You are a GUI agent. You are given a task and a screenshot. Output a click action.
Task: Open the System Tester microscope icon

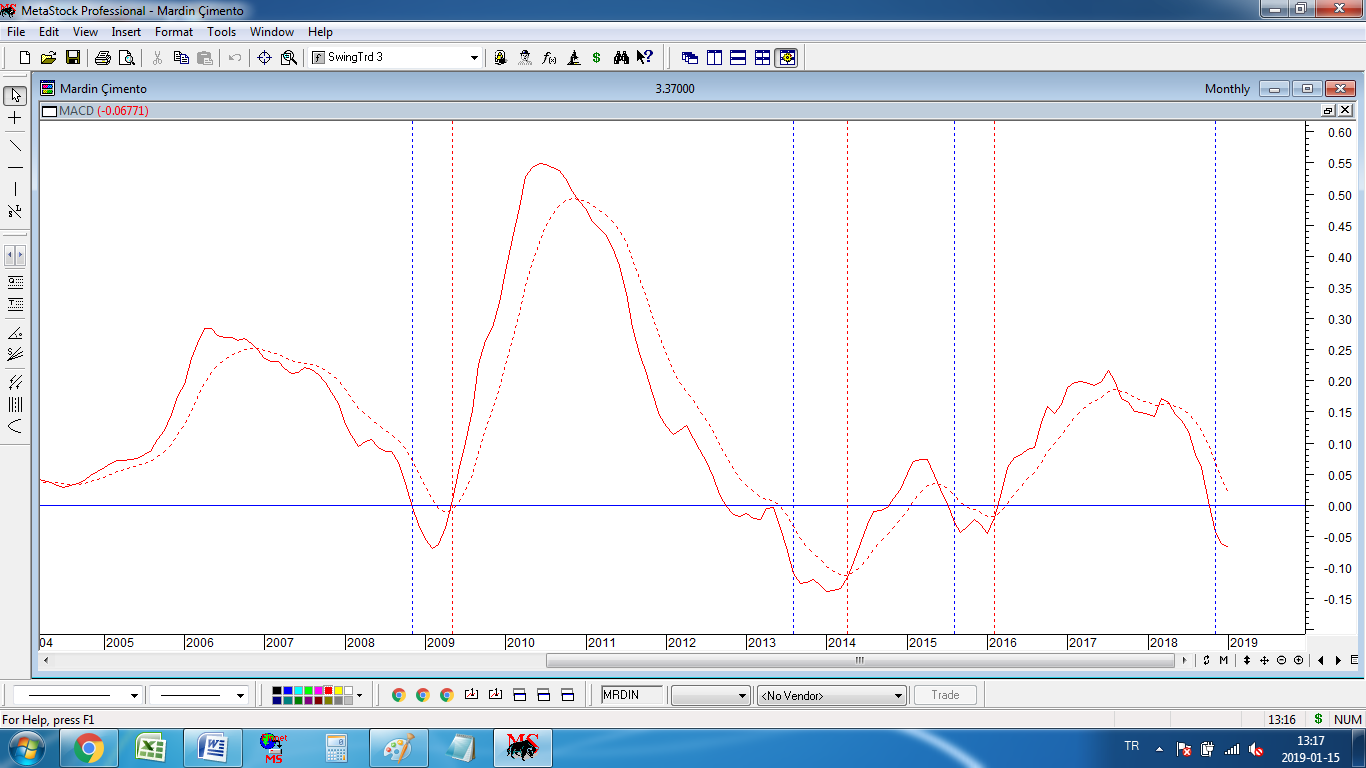pos(573,58)
